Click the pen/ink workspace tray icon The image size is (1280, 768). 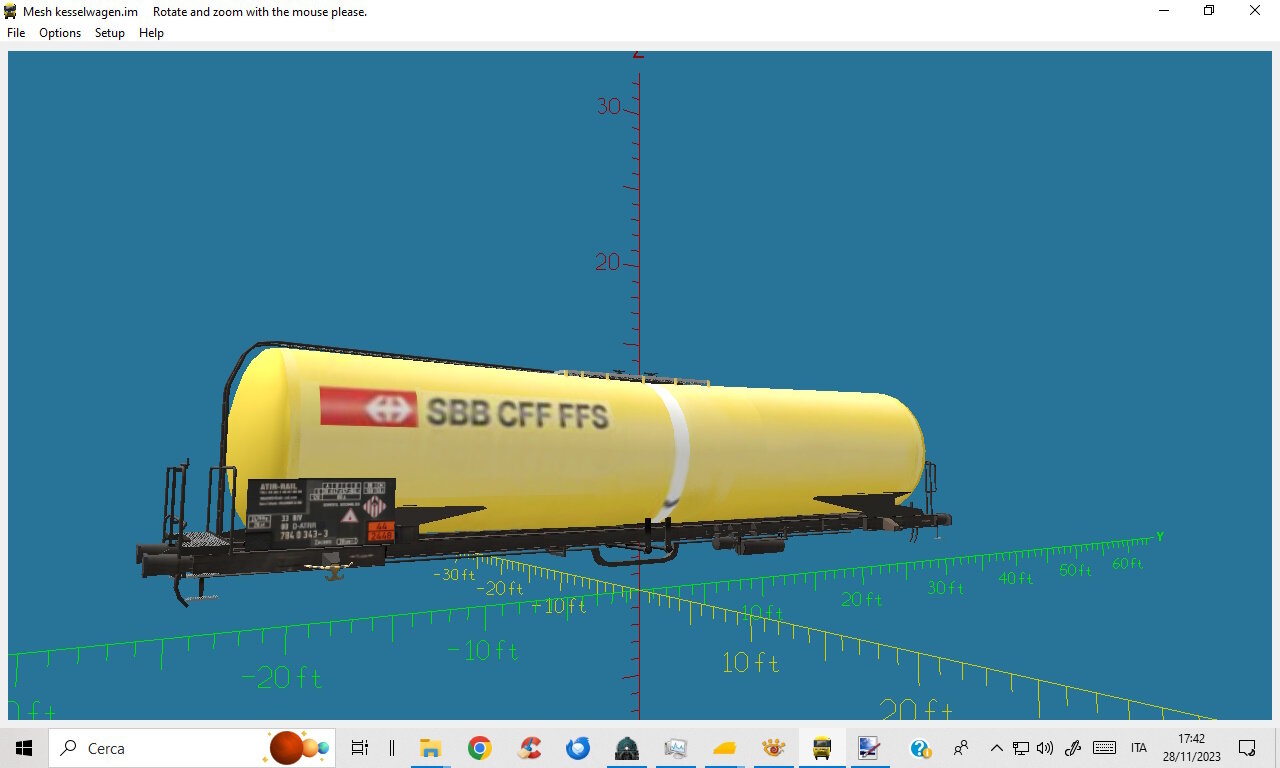[x=1073, y=748]
